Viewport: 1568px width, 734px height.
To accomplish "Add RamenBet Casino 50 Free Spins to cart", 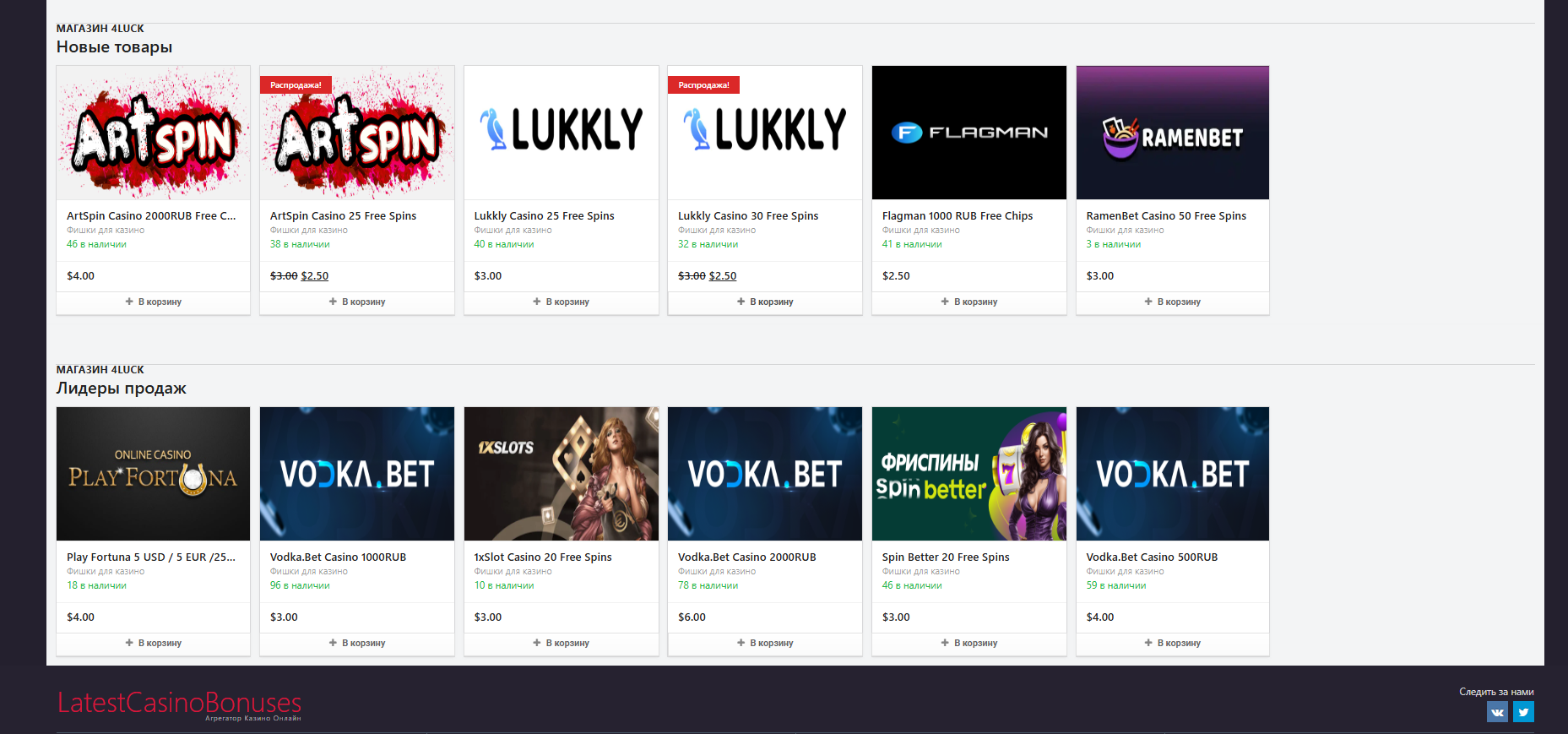I will [x=1173, y=302].
